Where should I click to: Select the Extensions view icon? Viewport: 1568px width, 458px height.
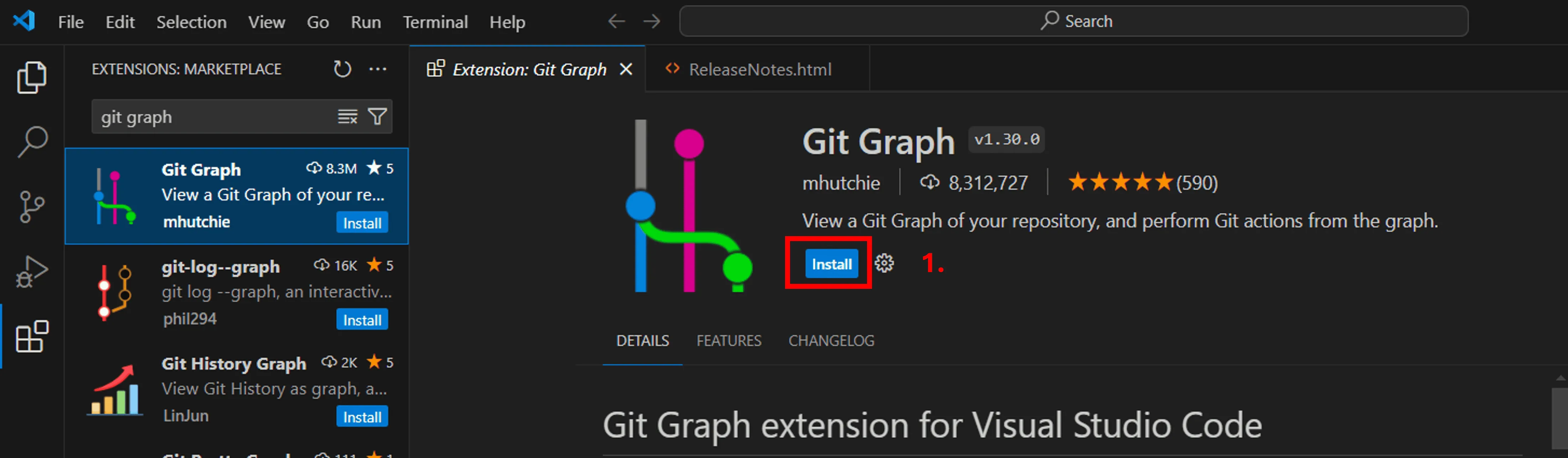(x=32, y=336)
